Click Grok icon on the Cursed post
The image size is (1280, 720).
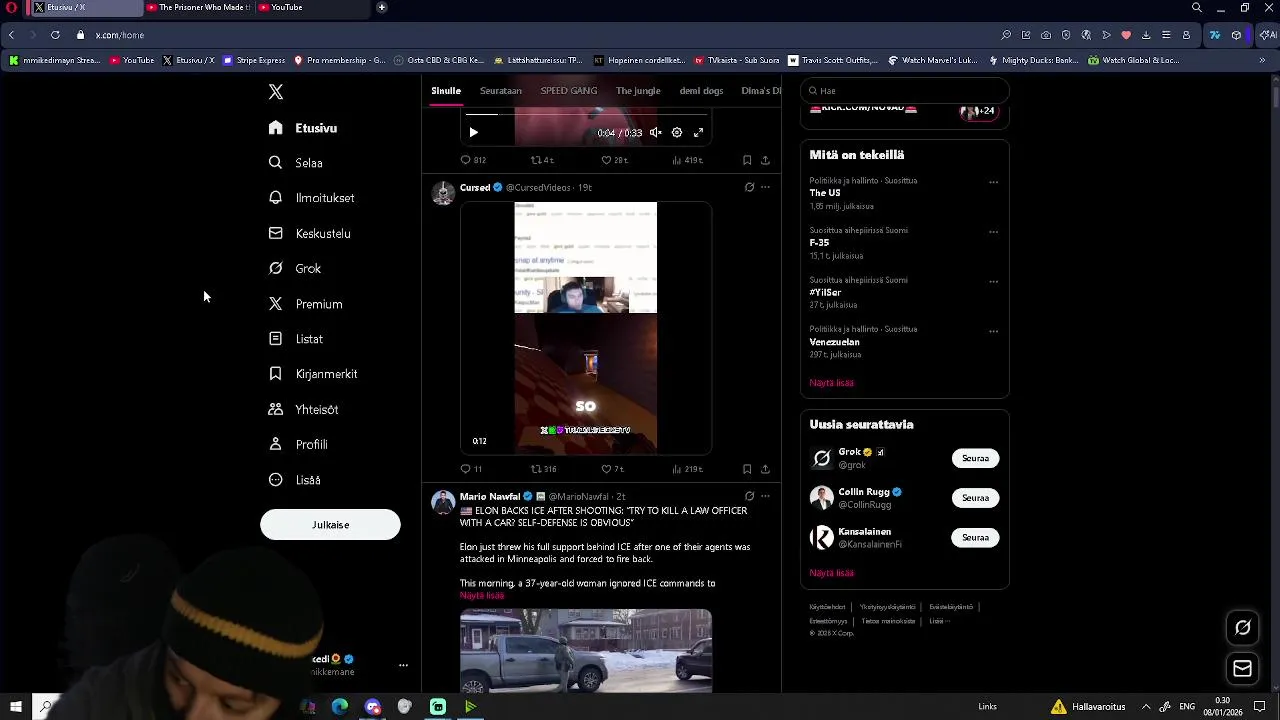tap(749, 187)
